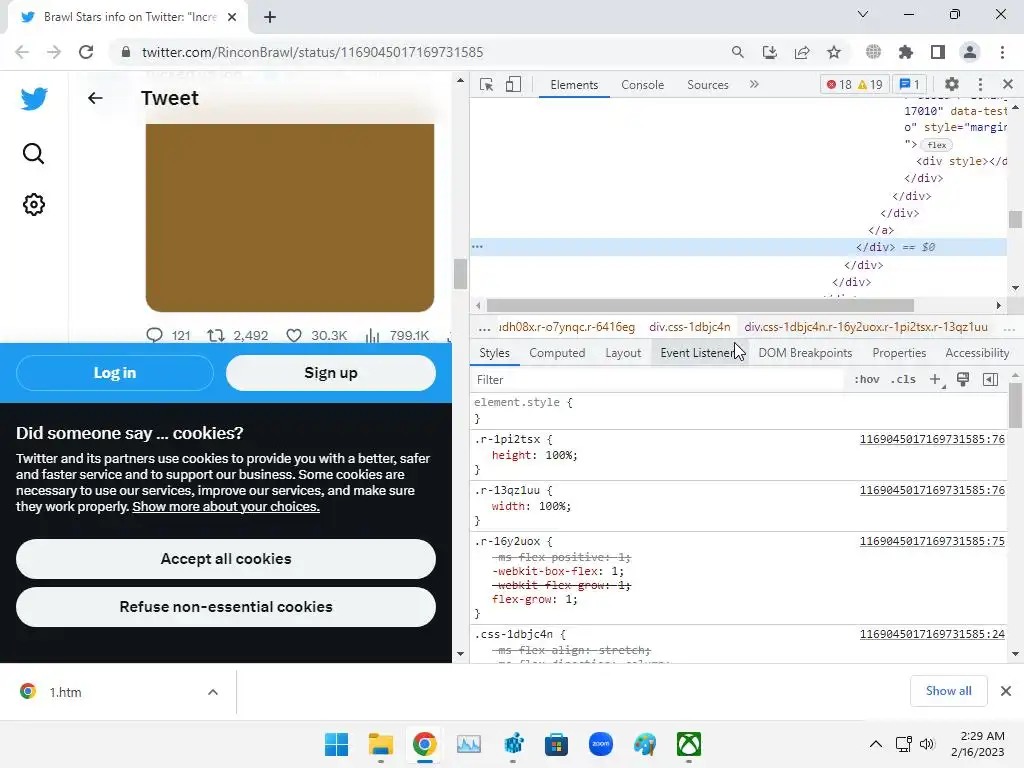The image size is (1024, 768).
Task: Switch to the Console tab
Action: point(643,85)
